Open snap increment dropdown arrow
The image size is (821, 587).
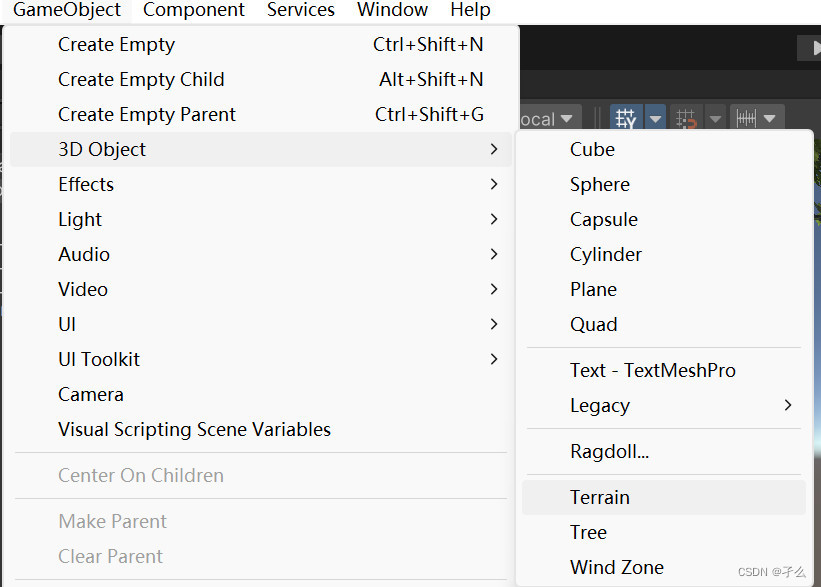pyautogui.click(x=715, y=119)
